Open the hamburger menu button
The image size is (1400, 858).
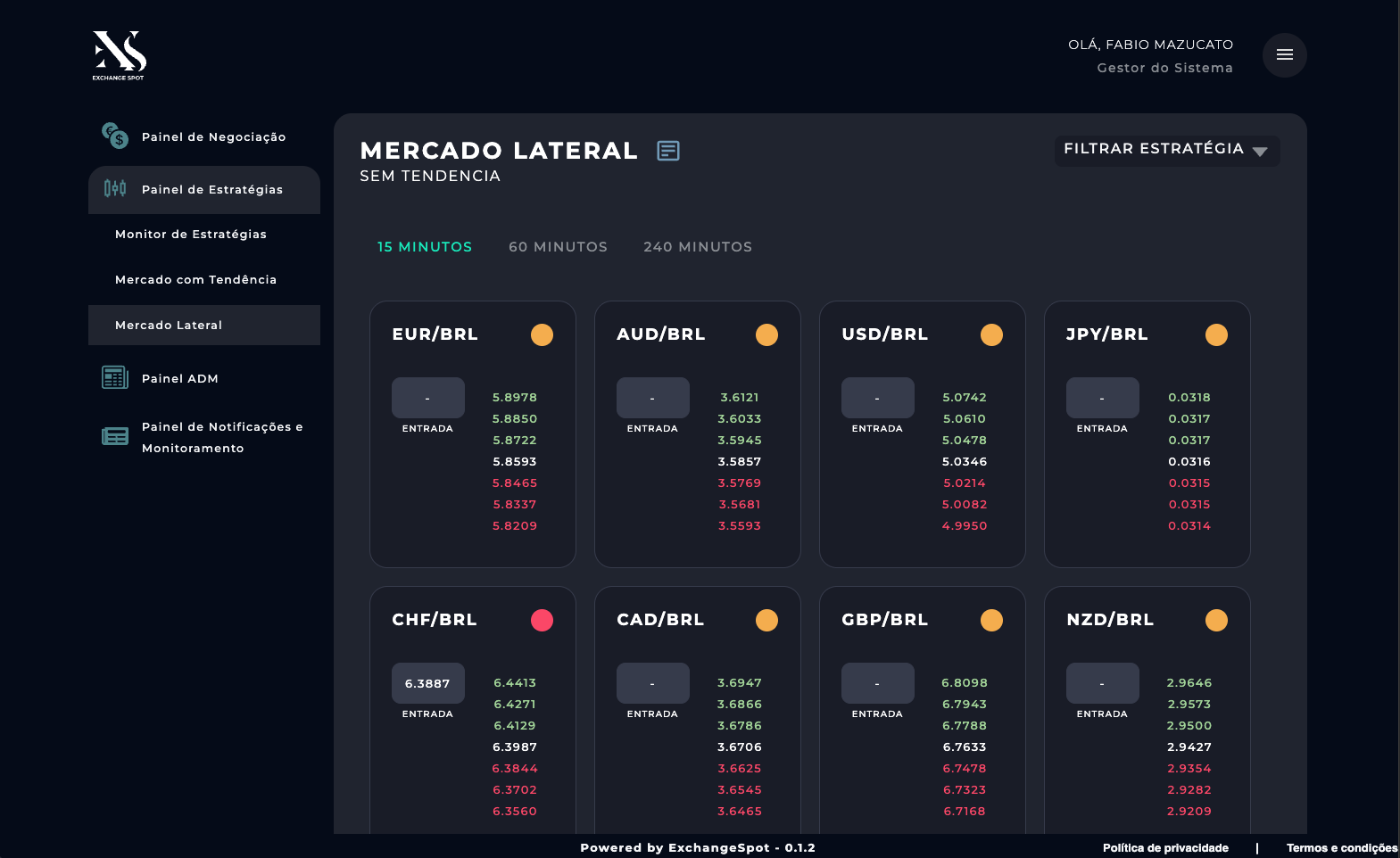1285,55
